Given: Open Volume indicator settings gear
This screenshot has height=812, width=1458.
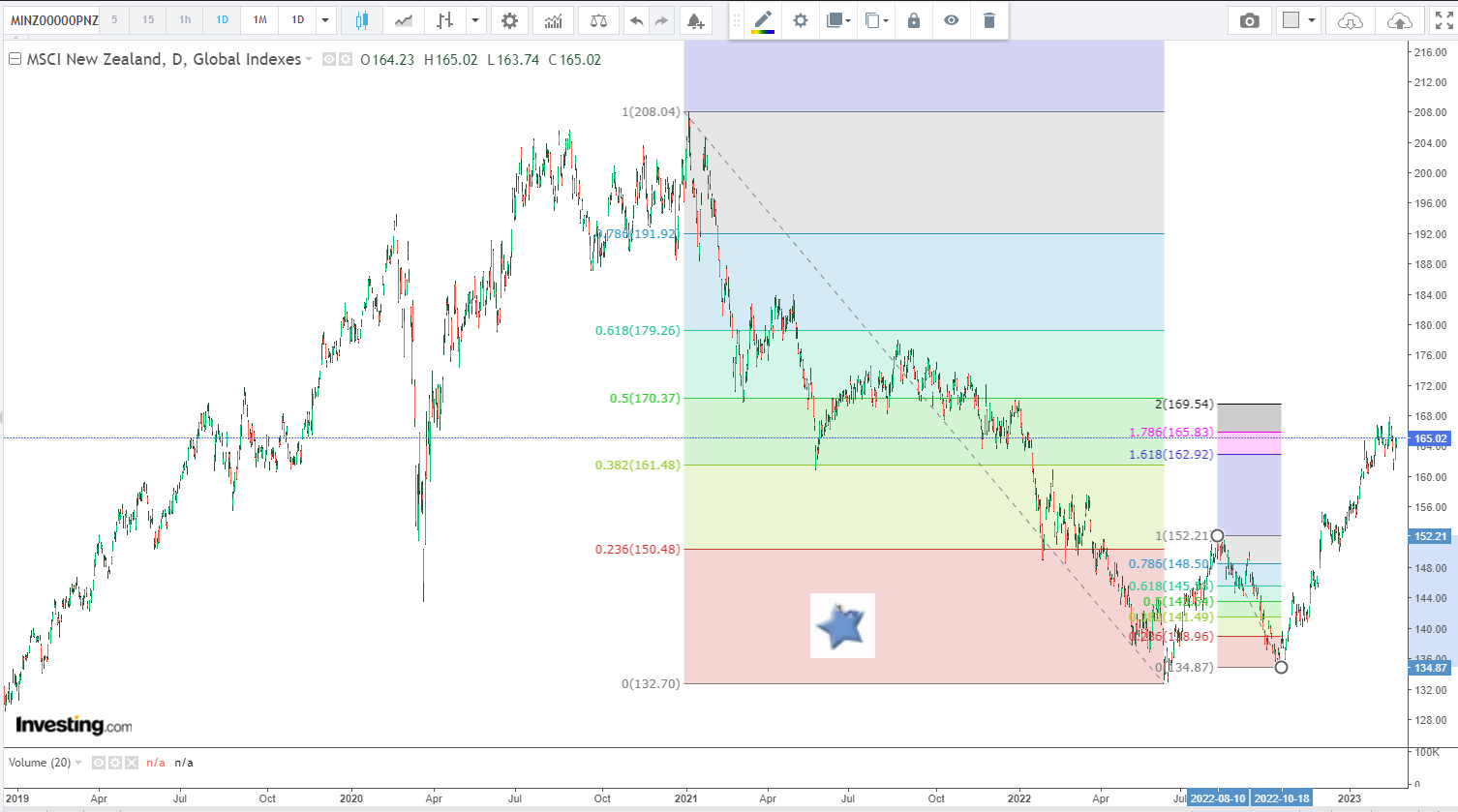Looking at the screenshot, I should pos(114,763).
